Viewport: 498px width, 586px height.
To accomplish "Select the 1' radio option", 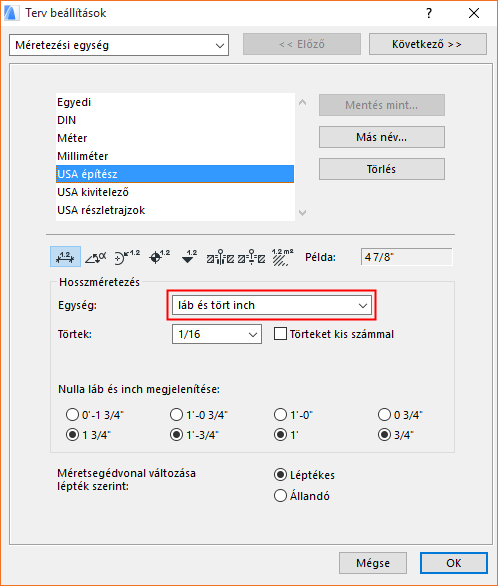I will pyautogui.click(x=280, y=435).
